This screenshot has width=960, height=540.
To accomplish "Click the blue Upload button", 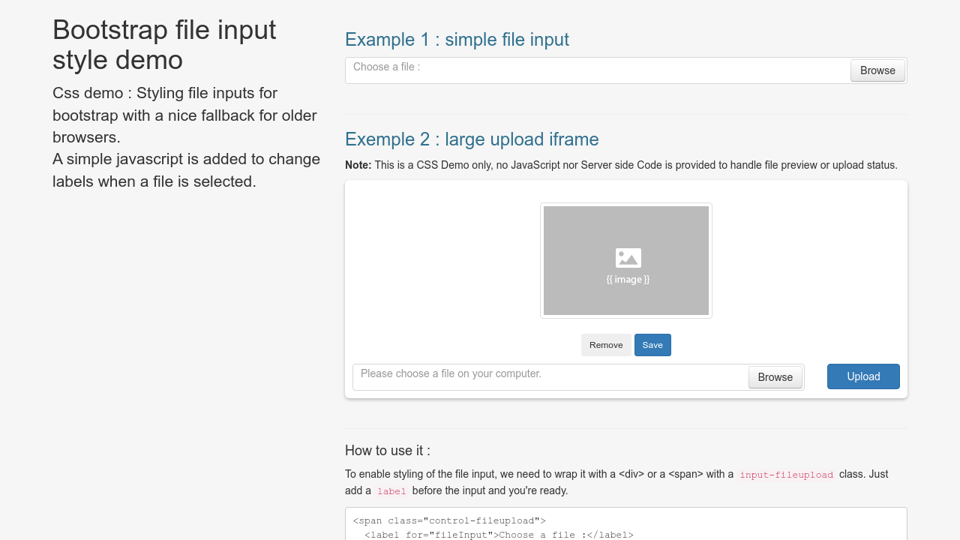I will [863, 376].
